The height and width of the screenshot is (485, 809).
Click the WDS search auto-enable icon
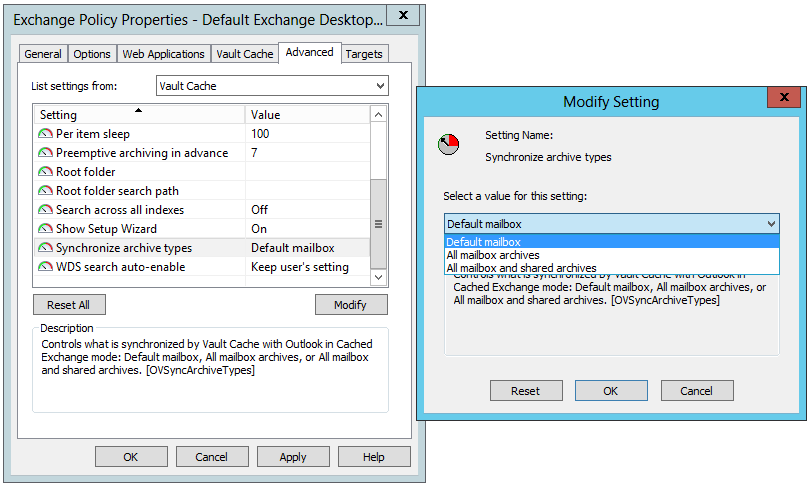click(x=45, y=267)
